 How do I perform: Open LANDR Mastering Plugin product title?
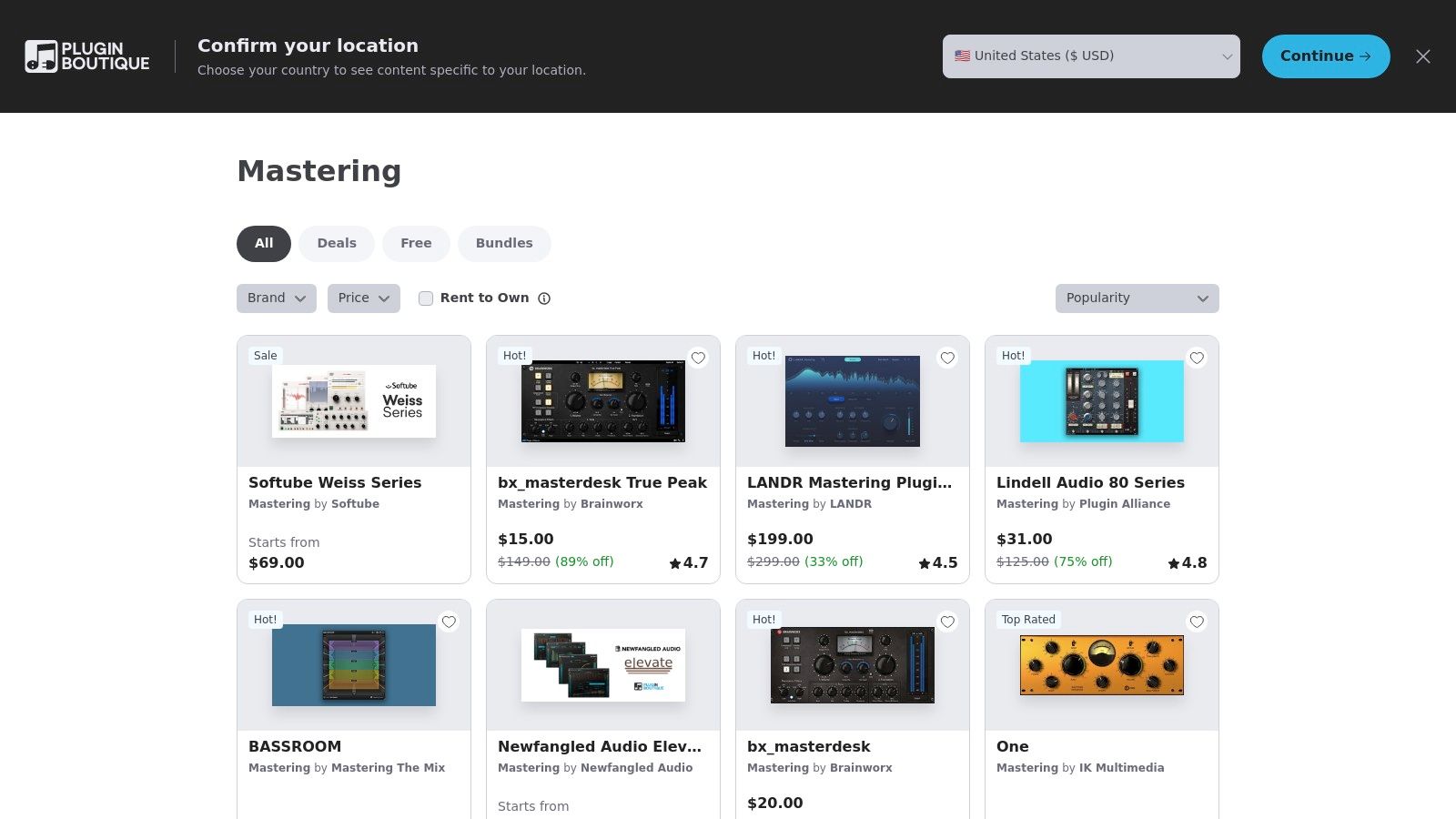point(850,482)
